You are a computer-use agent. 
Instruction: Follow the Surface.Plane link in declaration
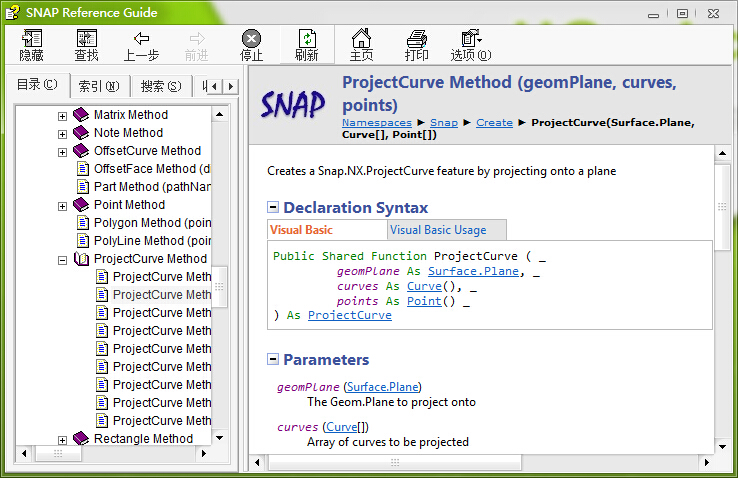474,271
